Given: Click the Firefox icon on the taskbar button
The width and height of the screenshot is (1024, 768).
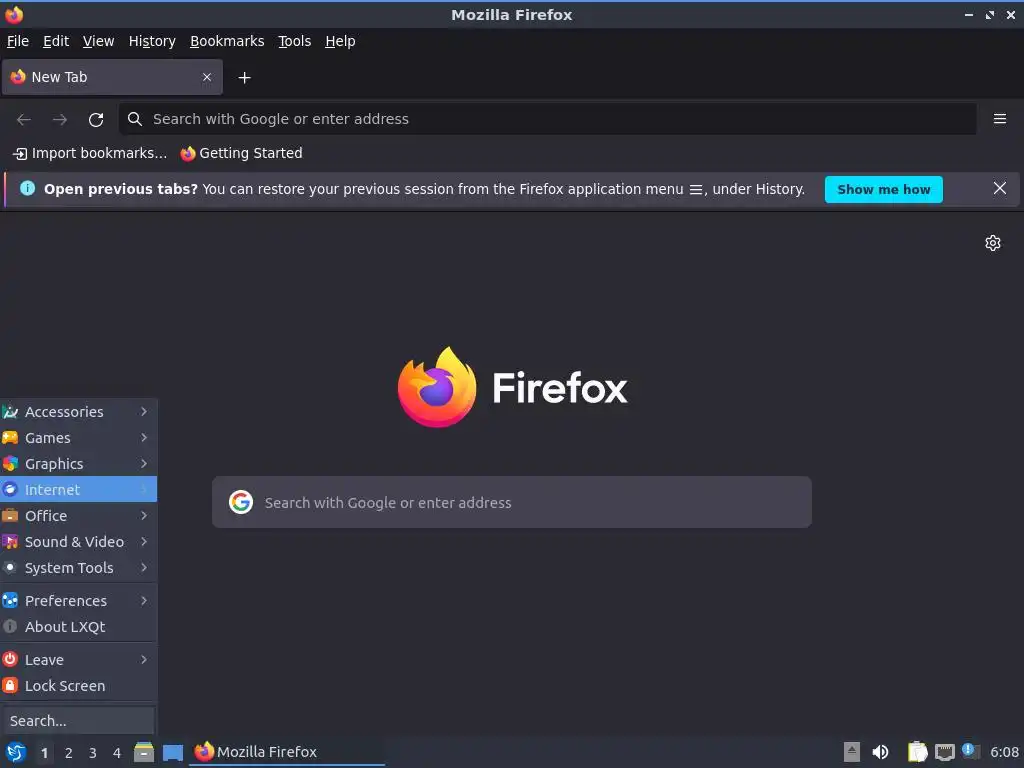Looking at the screenshot, I should [x=204, y=752].
